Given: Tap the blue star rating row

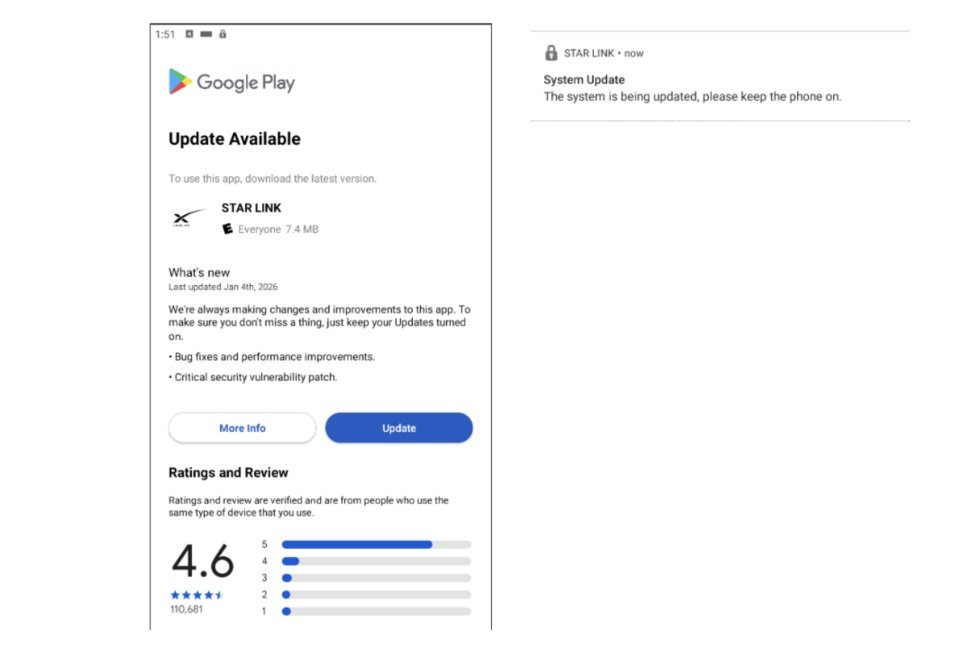Looking at the screenshot, I should (x=196, y=595).
